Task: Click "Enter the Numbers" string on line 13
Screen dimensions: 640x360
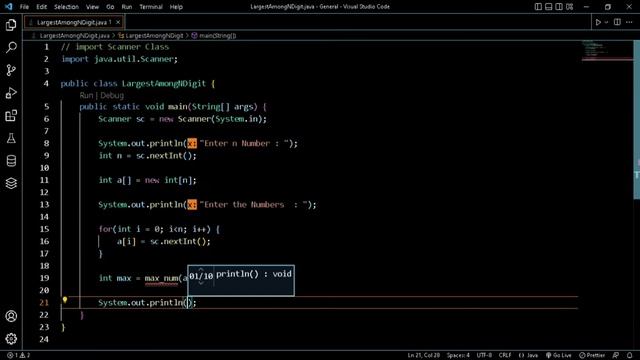Action: click(253, 205)
